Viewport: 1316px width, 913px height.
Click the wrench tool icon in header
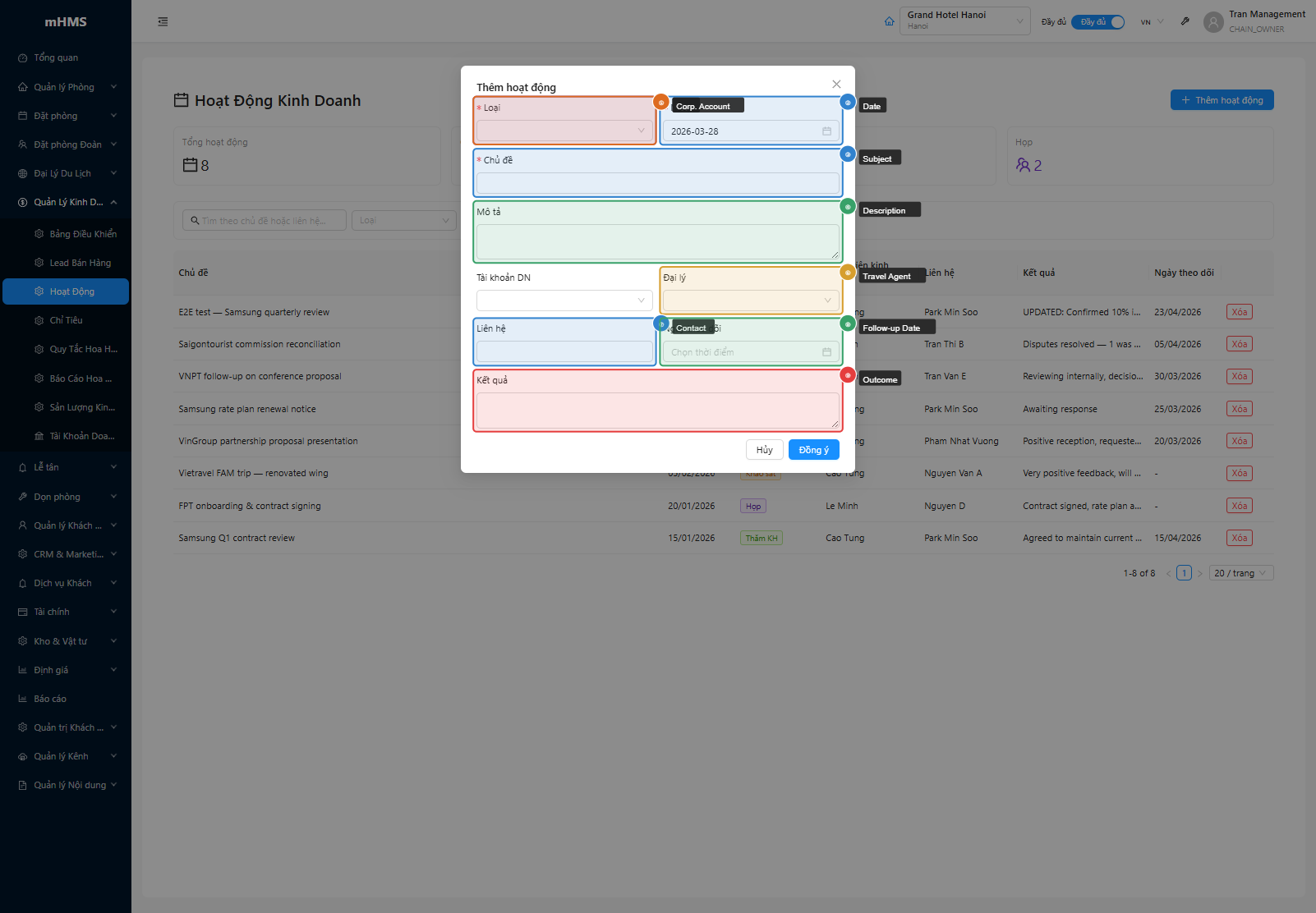tap(1185, 21)
